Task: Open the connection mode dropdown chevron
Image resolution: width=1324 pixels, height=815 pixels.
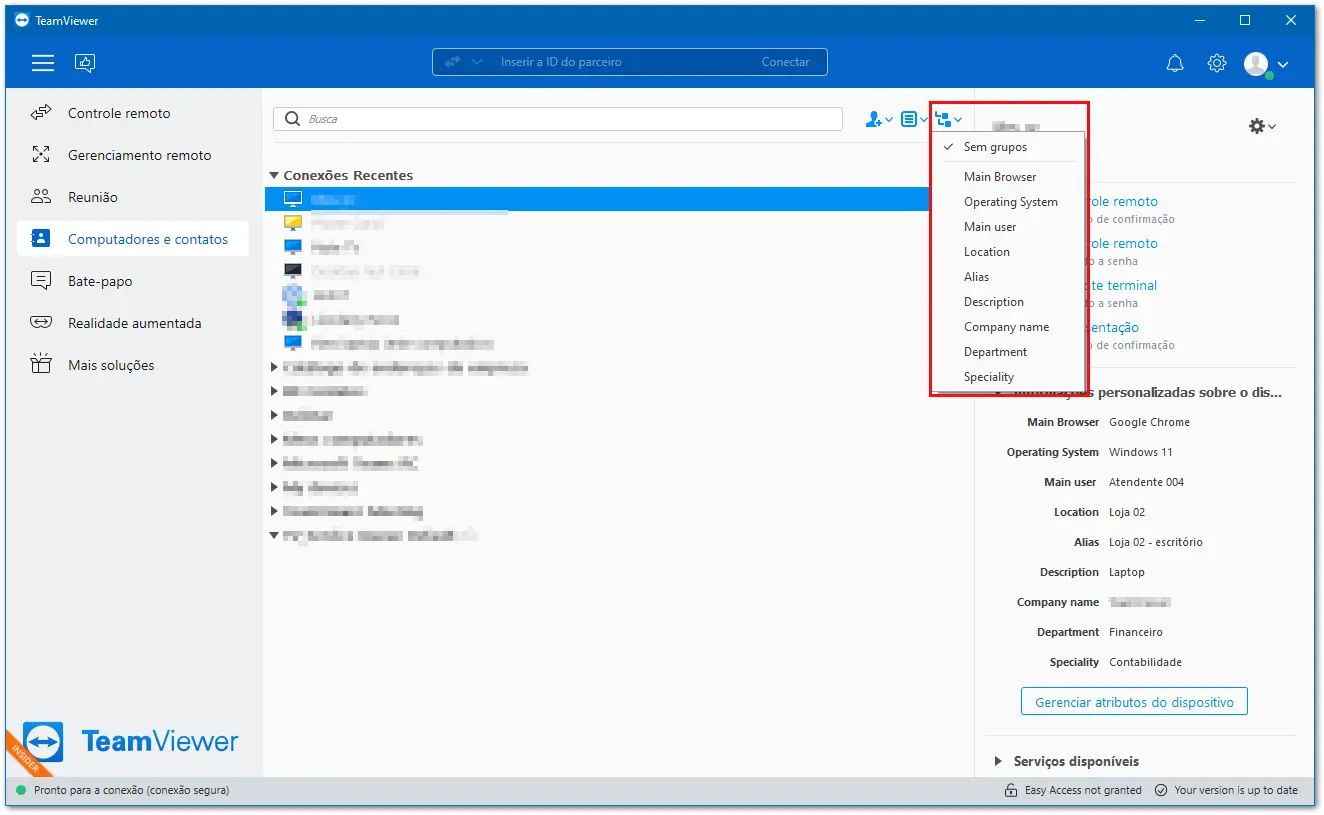Action: click(477, 62)
